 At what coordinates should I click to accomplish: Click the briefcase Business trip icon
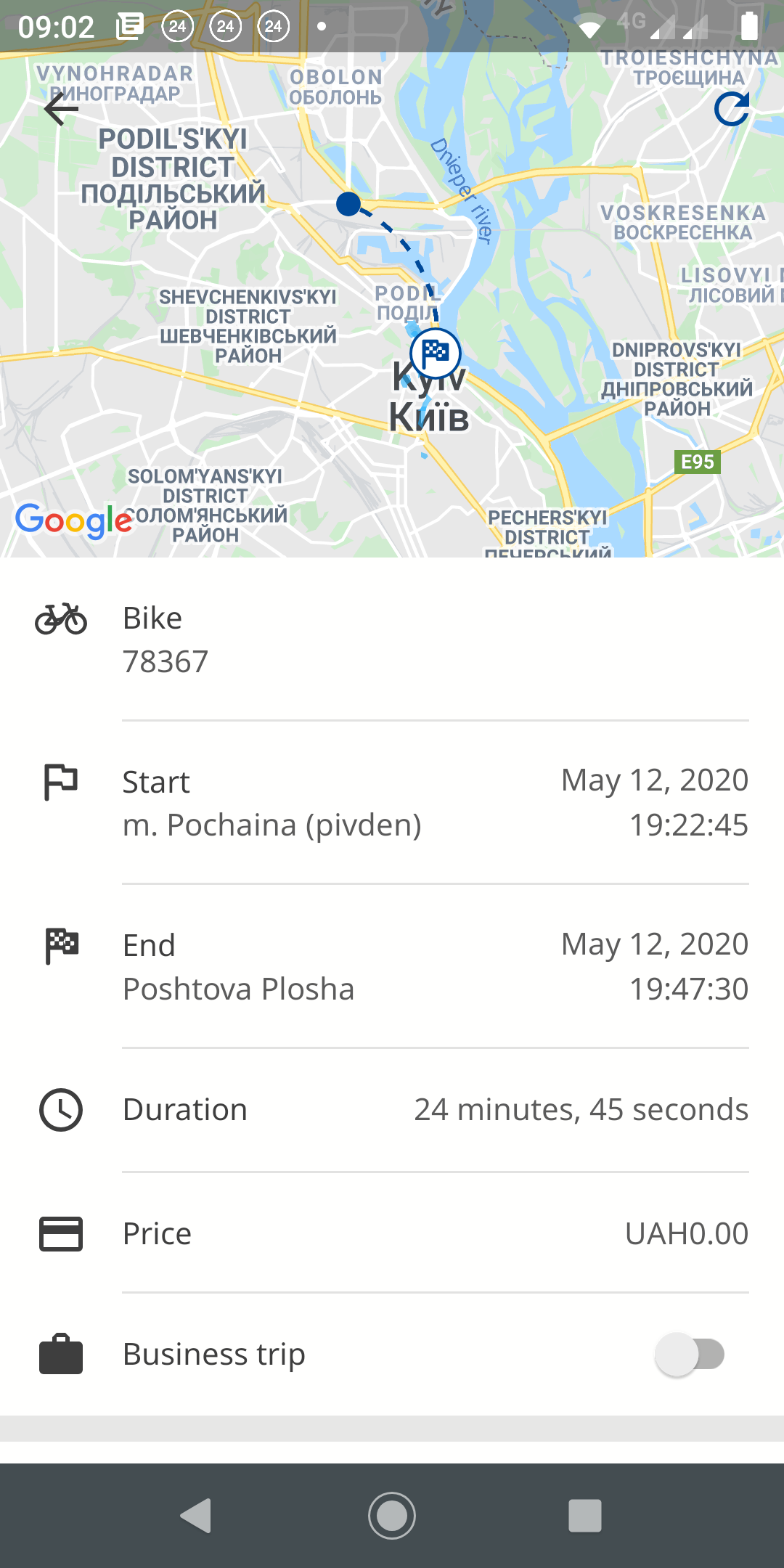61,1355
